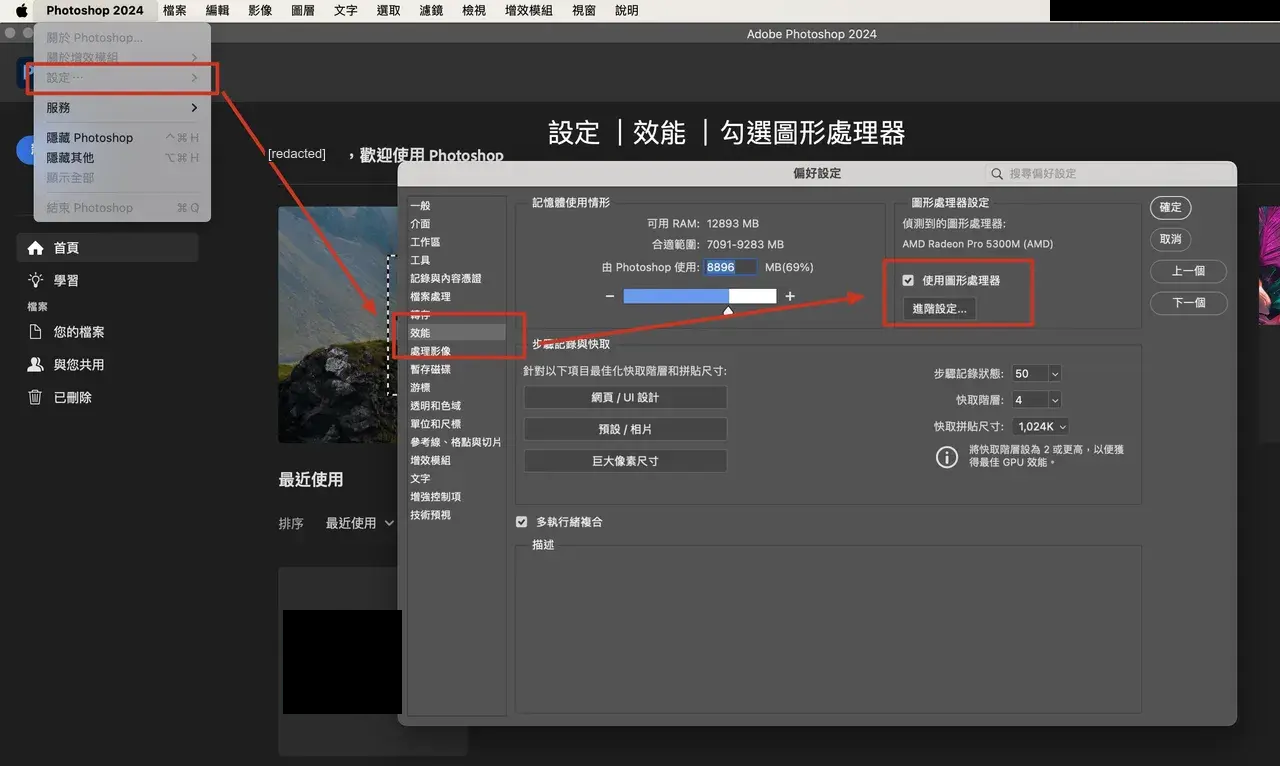Click the 上一個 button
This screenshot has height=766, width=1280.
point(1188,271)
